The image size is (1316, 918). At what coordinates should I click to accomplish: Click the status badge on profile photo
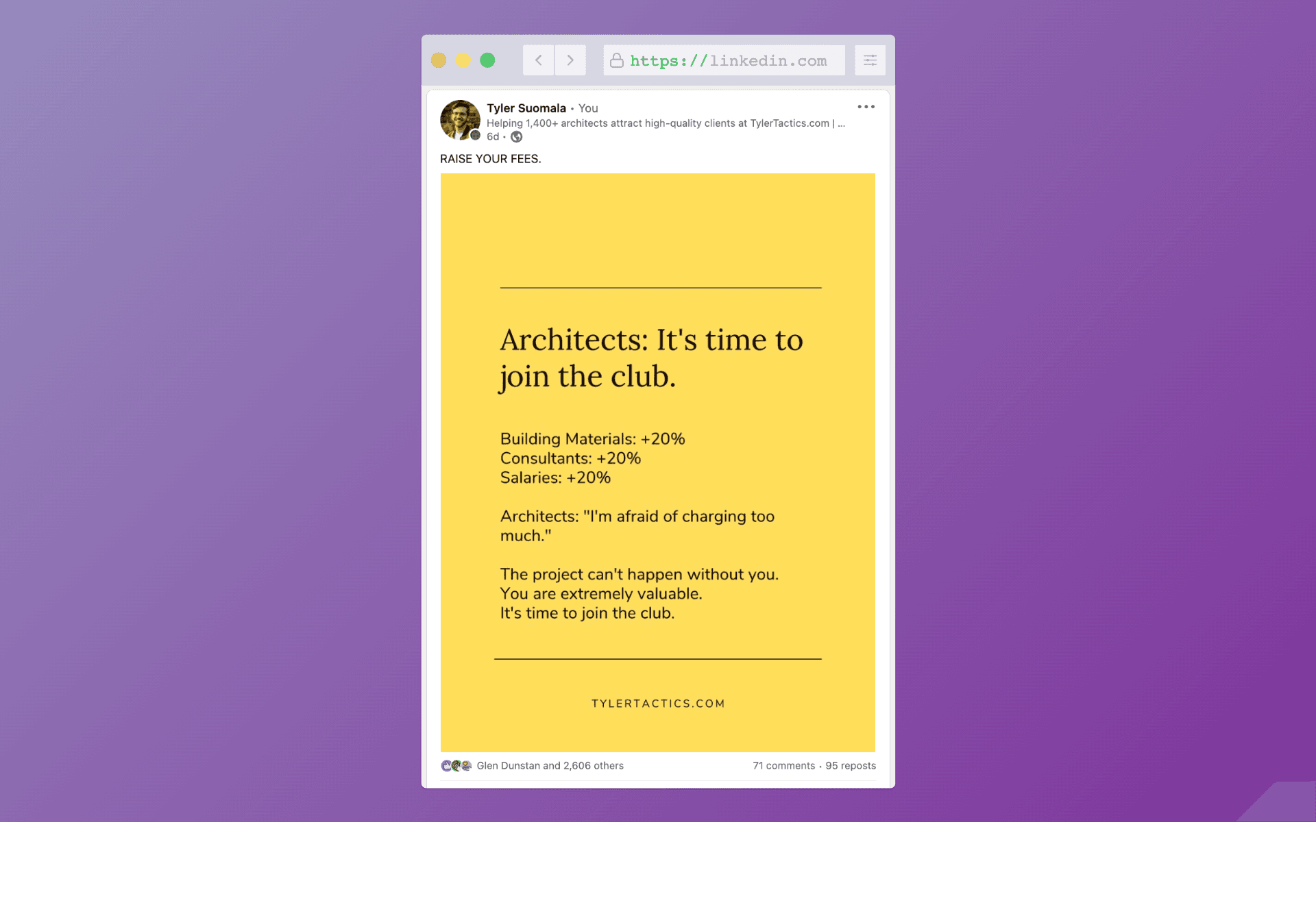476,135
